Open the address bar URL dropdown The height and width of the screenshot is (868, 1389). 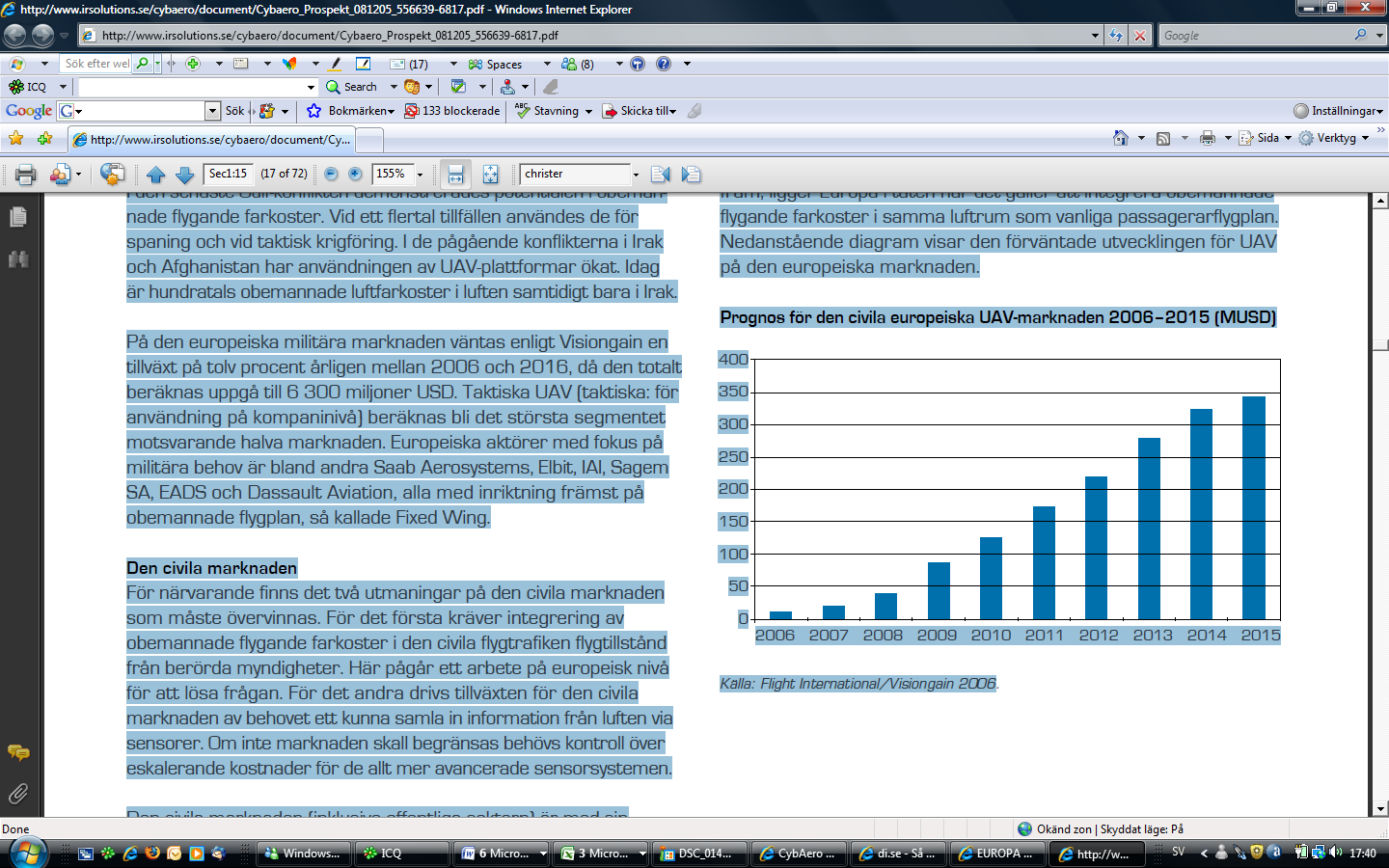coord(1095,36)
